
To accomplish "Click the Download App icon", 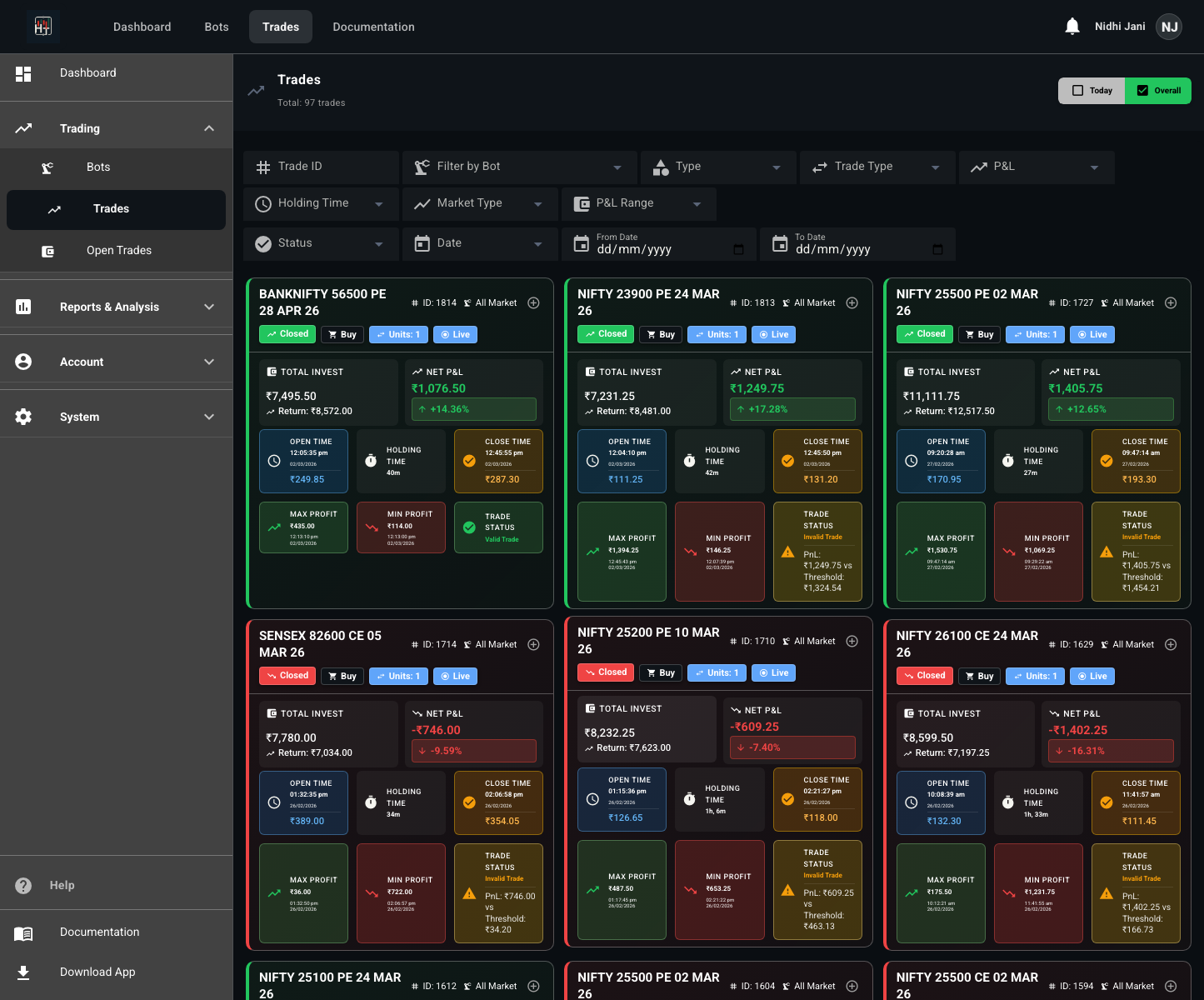I will coord(23,972).
